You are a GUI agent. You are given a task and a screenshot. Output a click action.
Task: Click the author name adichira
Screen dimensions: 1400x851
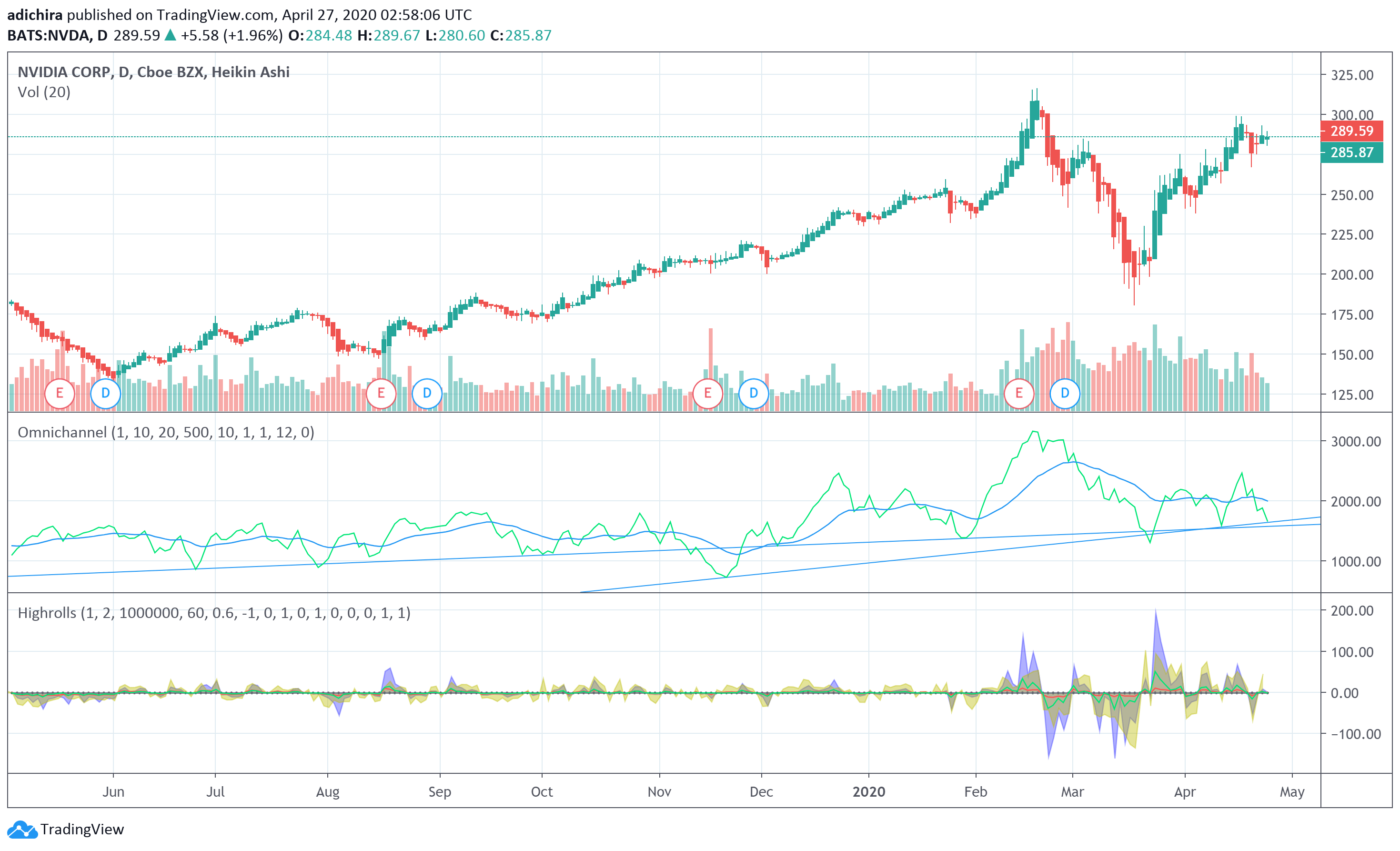click(x=35, y=15)
